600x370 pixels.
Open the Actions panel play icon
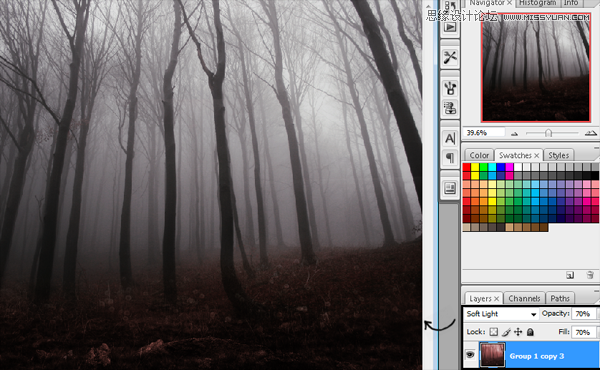coord(450,27)
